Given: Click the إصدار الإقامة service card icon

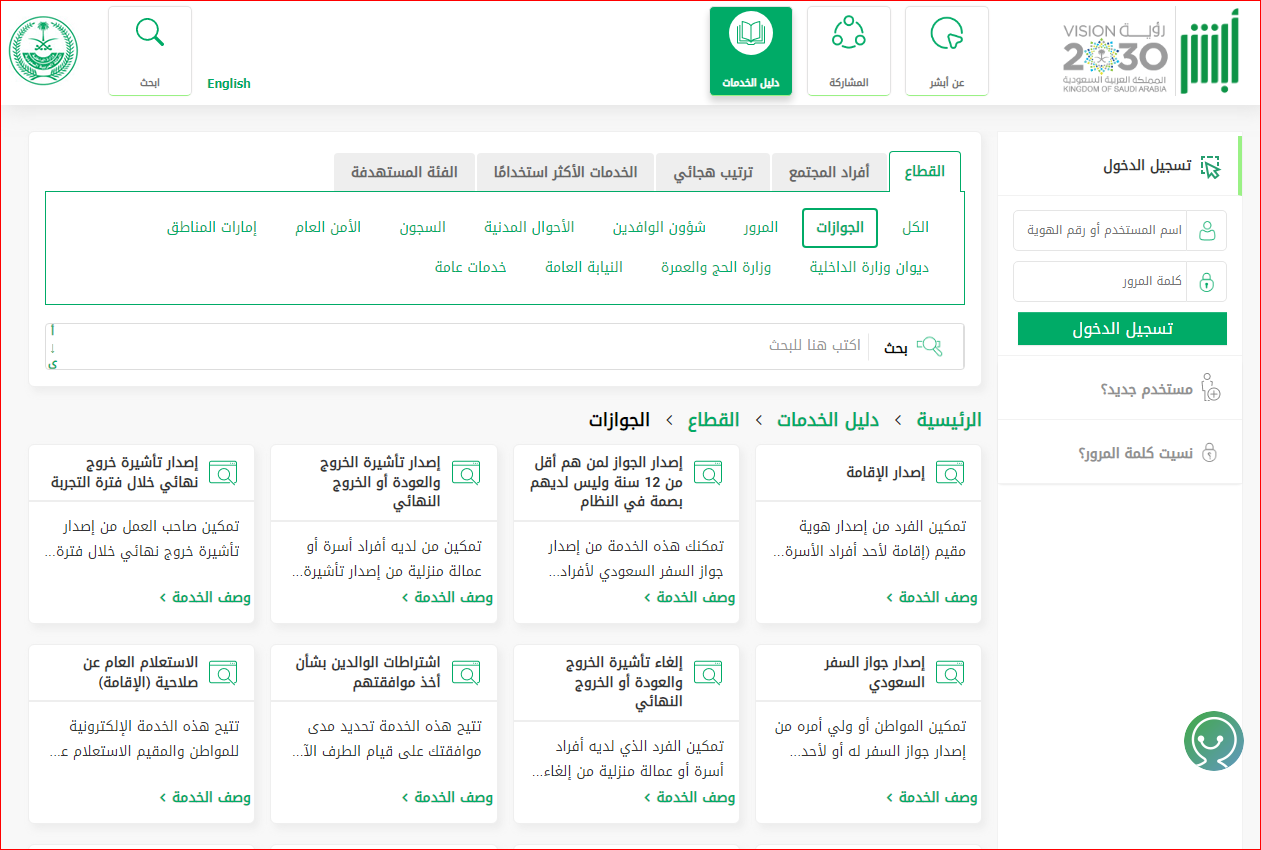Looking at the screenshot, I should [x=950, y=473].
